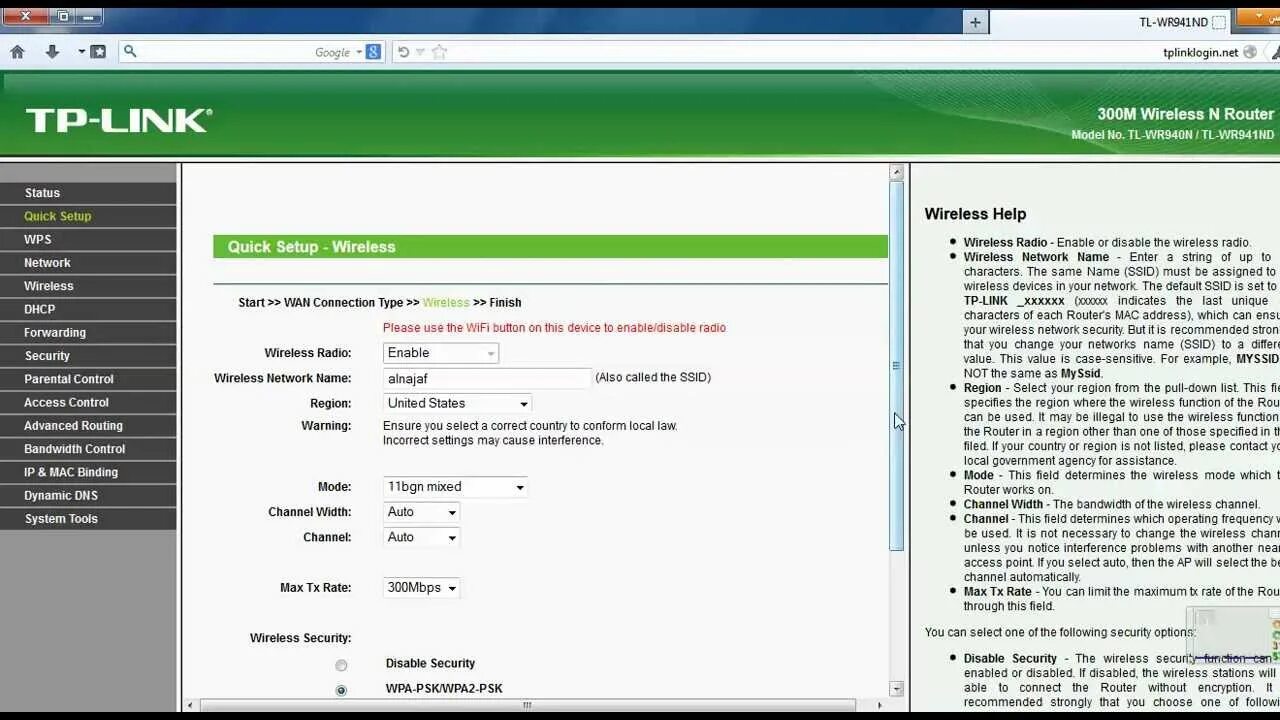
Task: Click the 'Wireless Help' heading
Action: (x=975, y=214)
